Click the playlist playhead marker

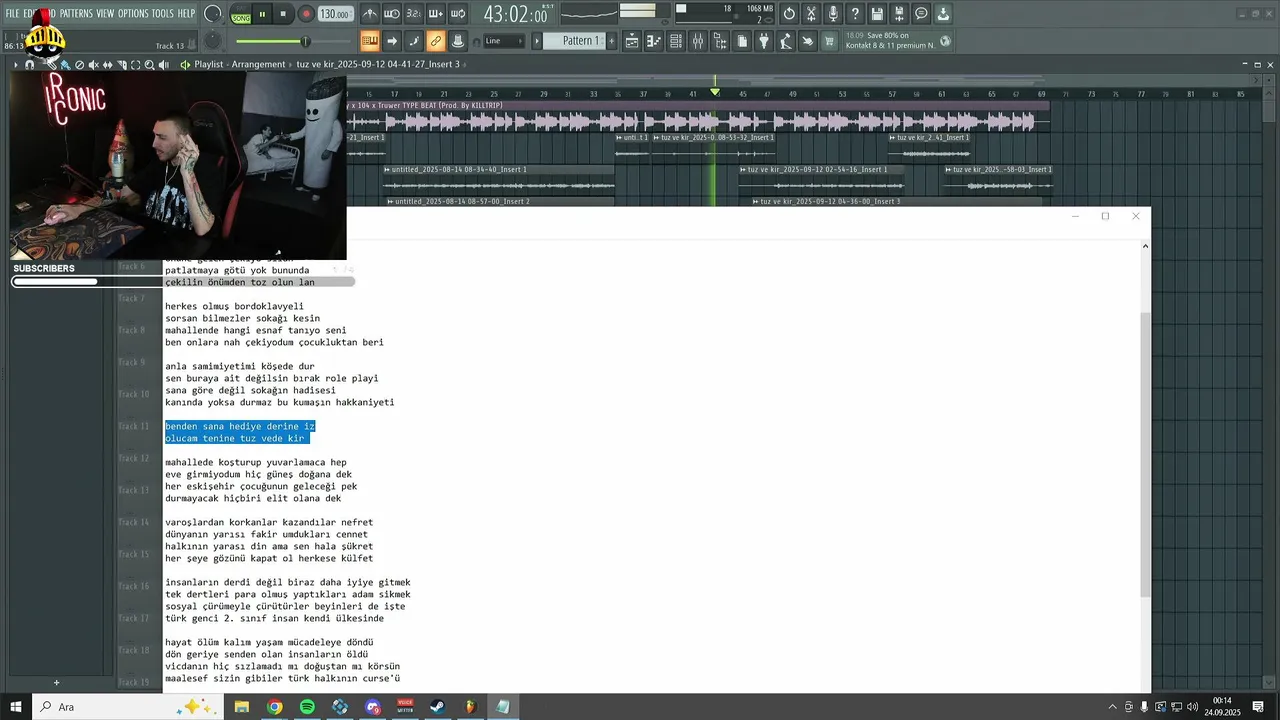point(714,92)
